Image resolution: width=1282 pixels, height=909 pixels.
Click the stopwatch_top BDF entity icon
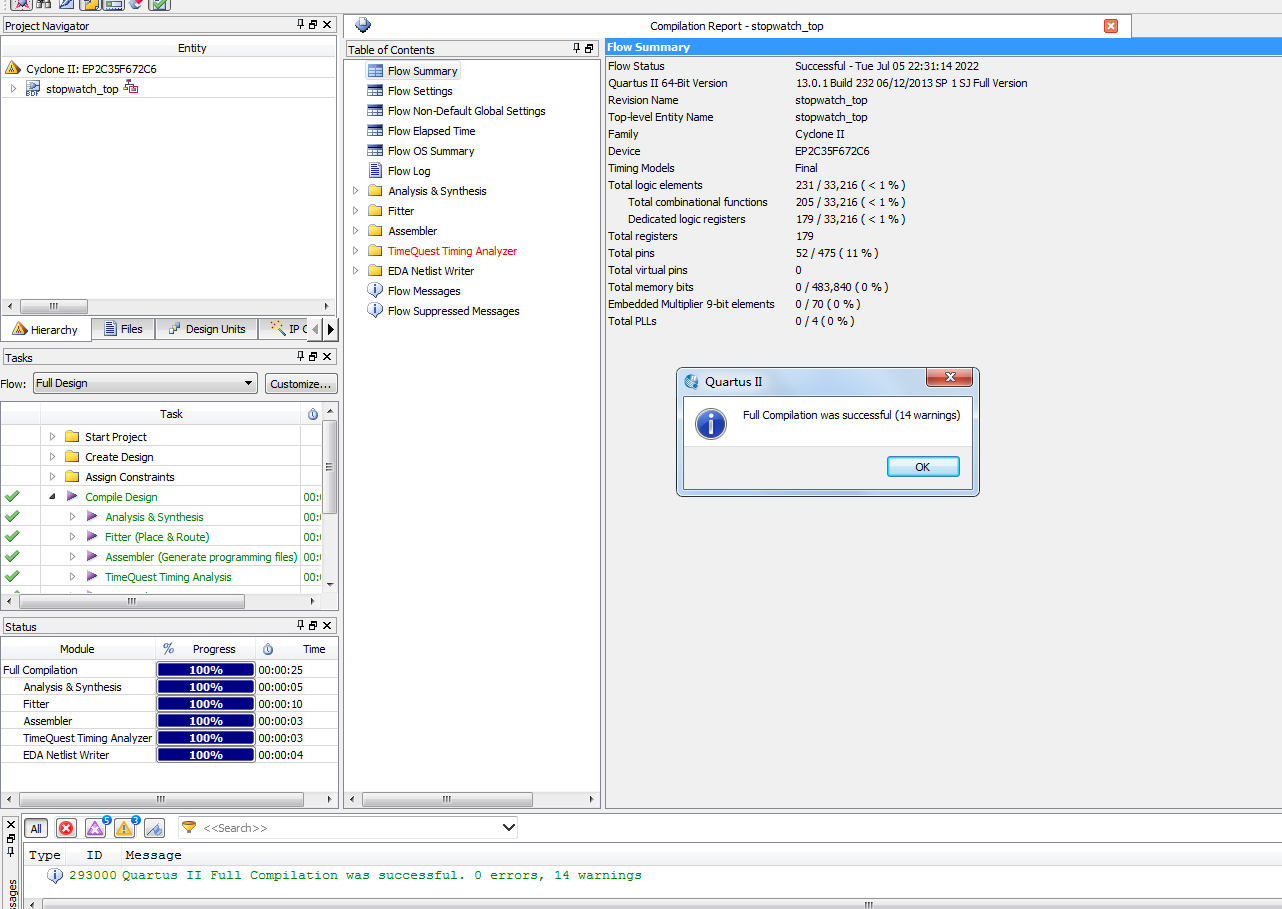[x=33, y=89]
